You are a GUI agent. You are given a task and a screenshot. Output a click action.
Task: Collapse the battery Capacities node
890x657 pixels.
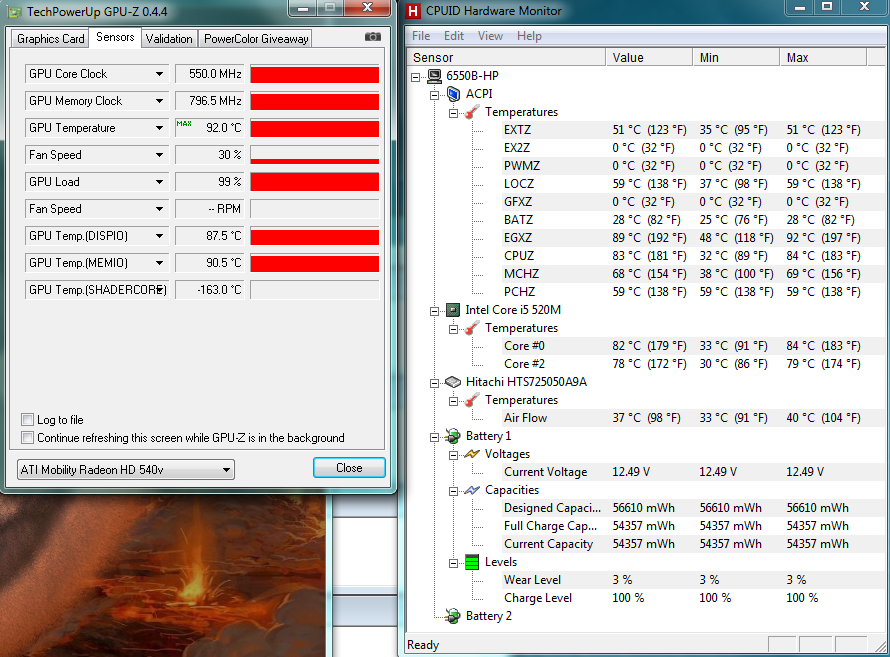[x=454, y=490]
